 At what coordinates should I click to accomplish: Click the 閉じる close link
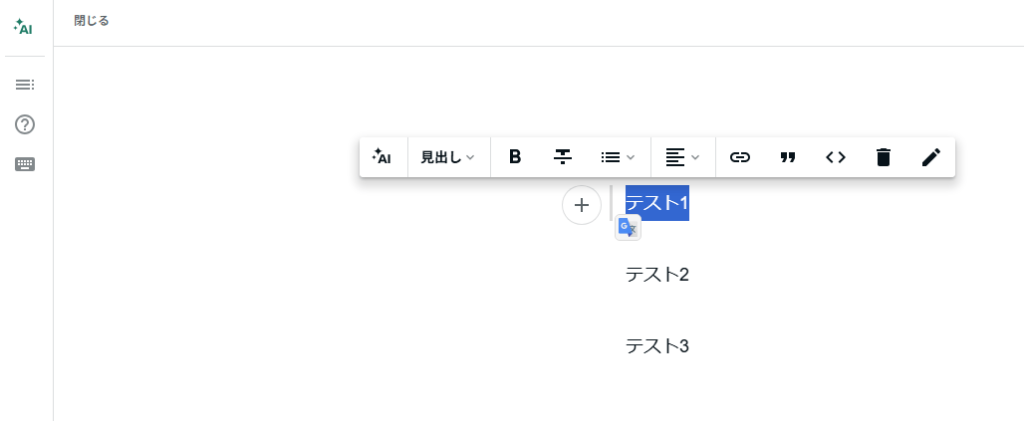tap(92, 21)
